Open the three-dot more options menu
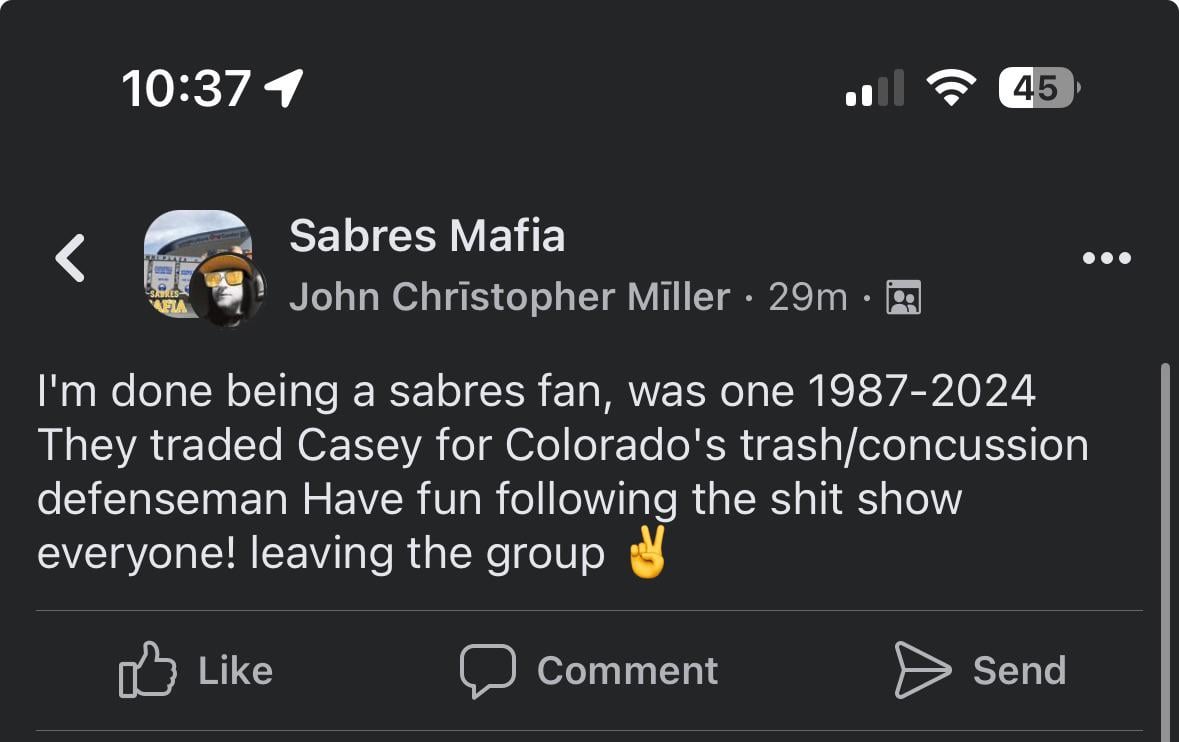The image size is (1179, 742). click(x=1107, y=259)
